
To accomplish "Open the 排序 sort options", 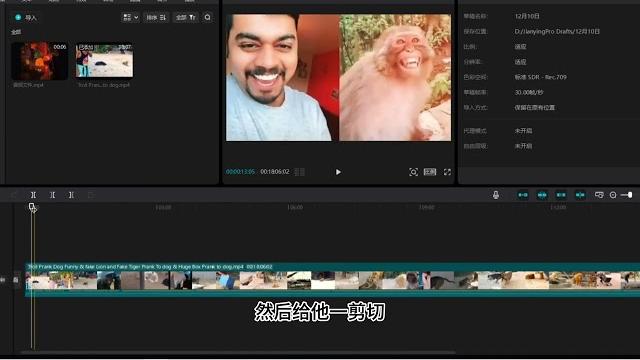I will (156, 17).
